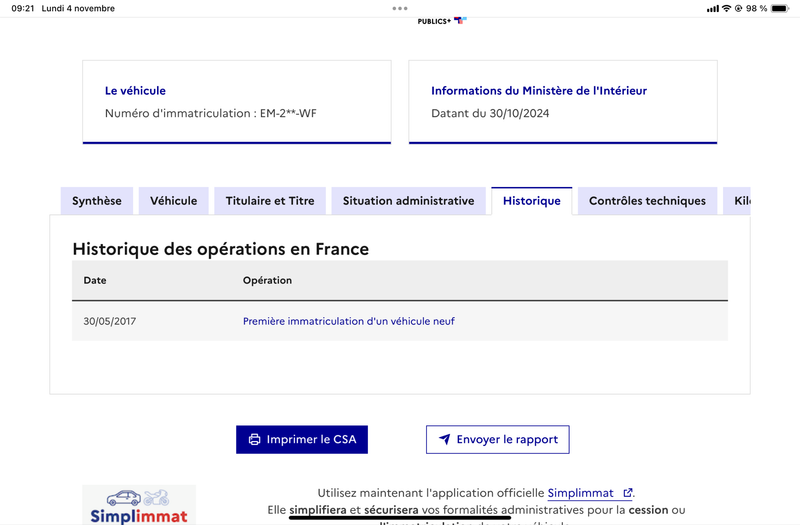Open the Titulaire et Titre tab
800x525 pixels.
pyautogui.click(x=270, y=201)
